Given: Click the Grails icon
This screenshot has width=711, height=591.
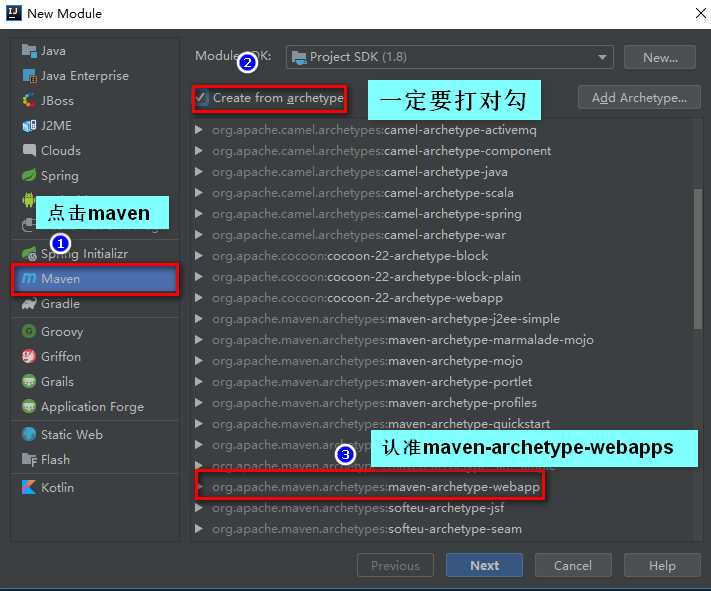Looking at the screenshot, I should [x=29, y=381].
